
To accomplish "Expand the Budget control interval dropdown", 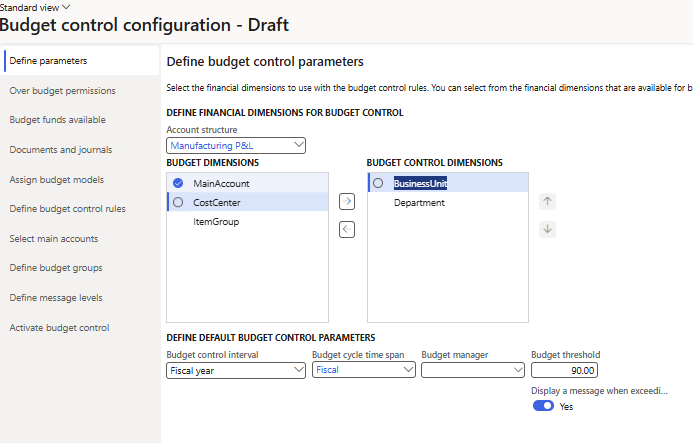I will click(x=236, y=370).
